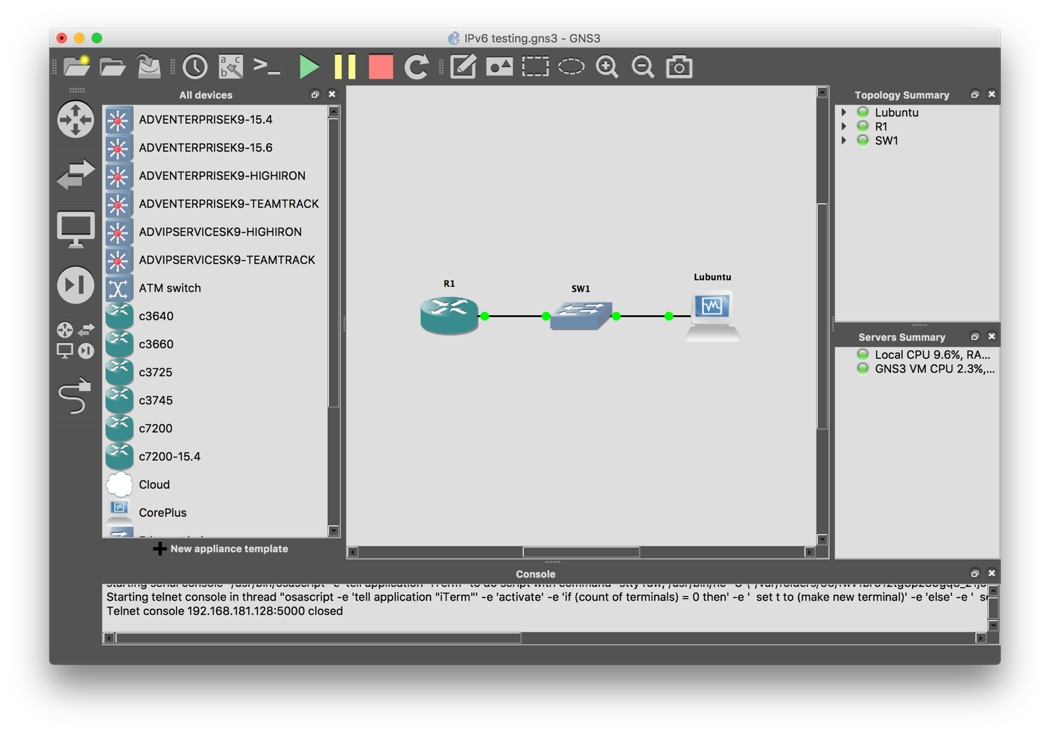Viewport: 1050px width, 735px height.
Task: Open the End devices category
Action: 75,229
